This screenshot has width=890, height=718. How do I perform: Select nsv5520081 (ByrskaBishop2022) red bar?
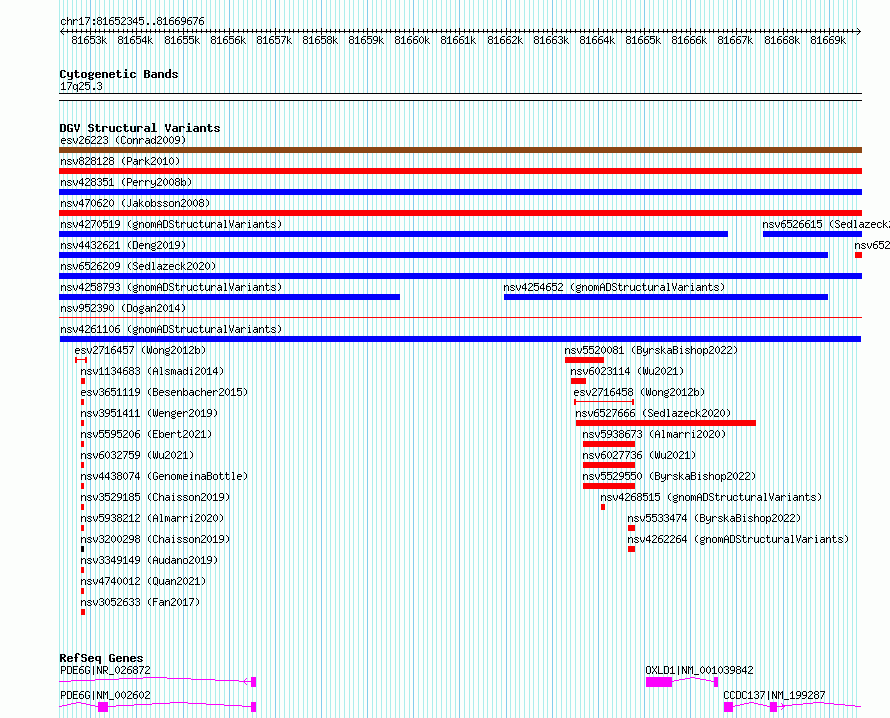[x=584, y=360]
